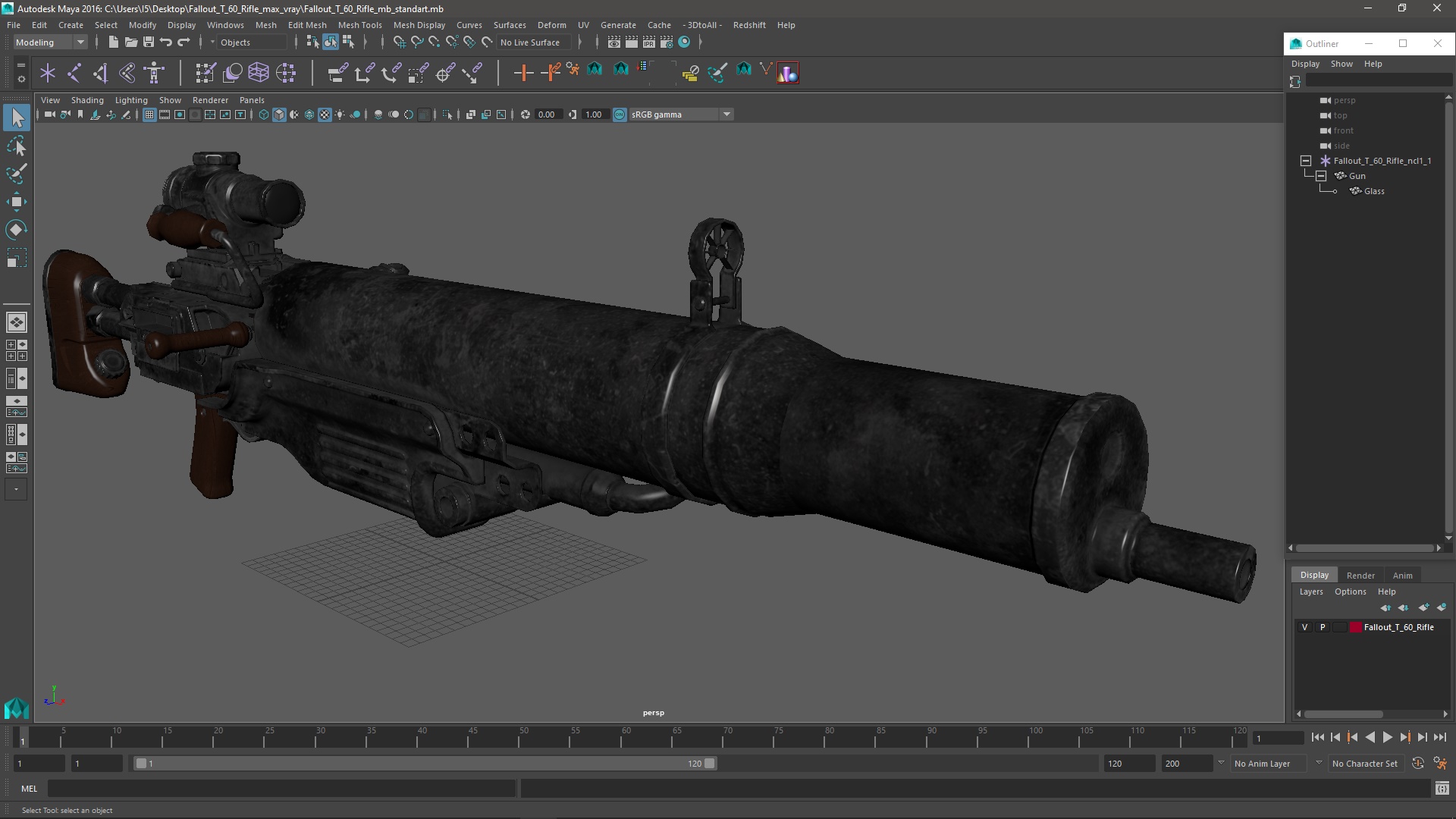Click the Save Scene floppy icon

[x=149, y=42]
